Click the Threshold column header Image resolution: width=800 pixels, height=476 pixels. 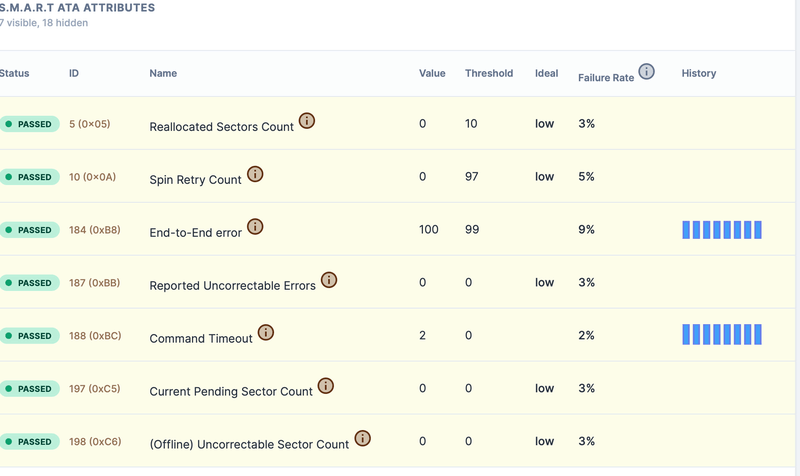click(x=489, y=73)
